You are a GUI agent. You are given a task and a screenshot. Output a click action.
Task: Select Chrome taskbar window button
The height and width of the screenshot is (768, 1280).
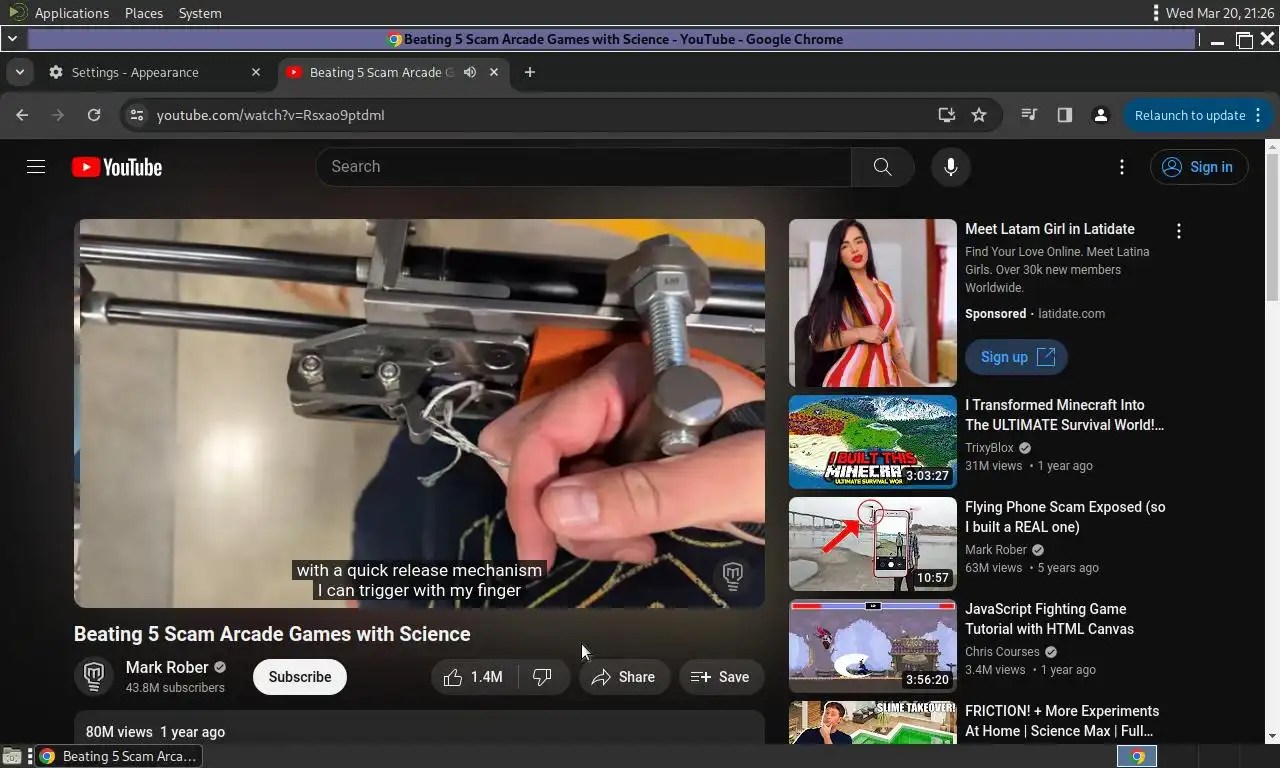tap(119, 756)
